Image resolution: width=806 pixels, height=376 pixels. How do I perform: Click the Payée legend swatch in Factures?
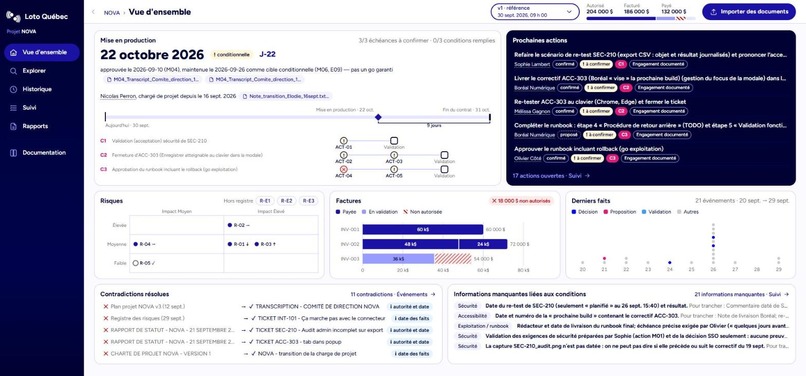(338, 211)
